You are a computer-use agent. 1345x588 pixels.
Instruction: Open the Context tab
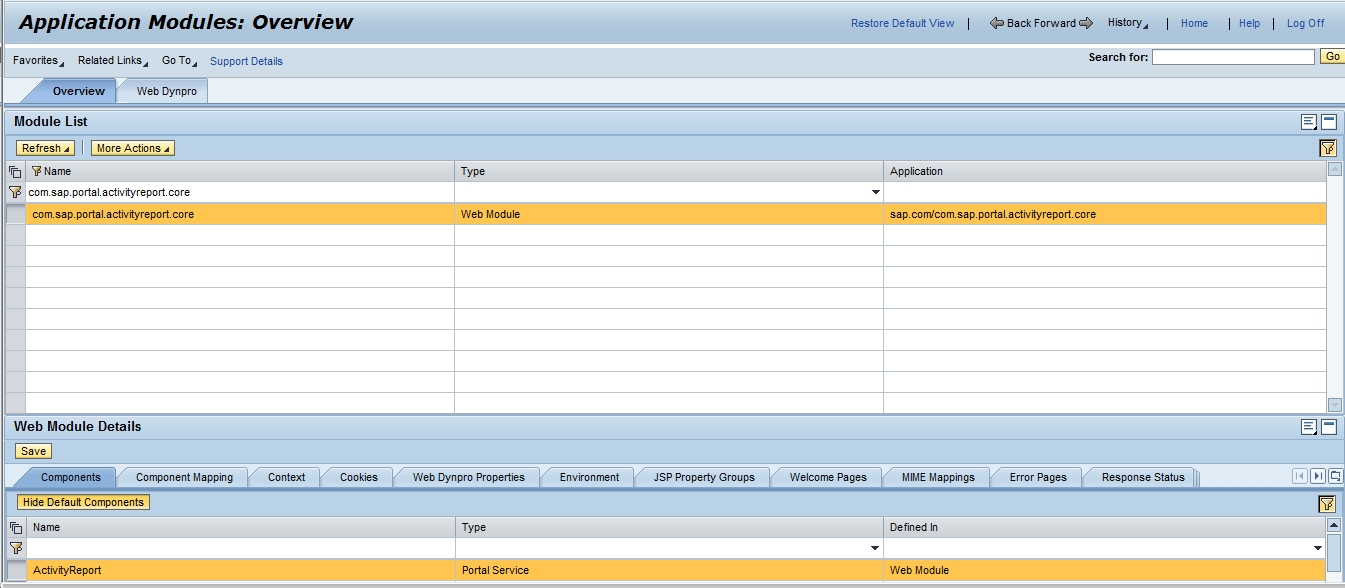pyautogui.click(x=286, y=477)
